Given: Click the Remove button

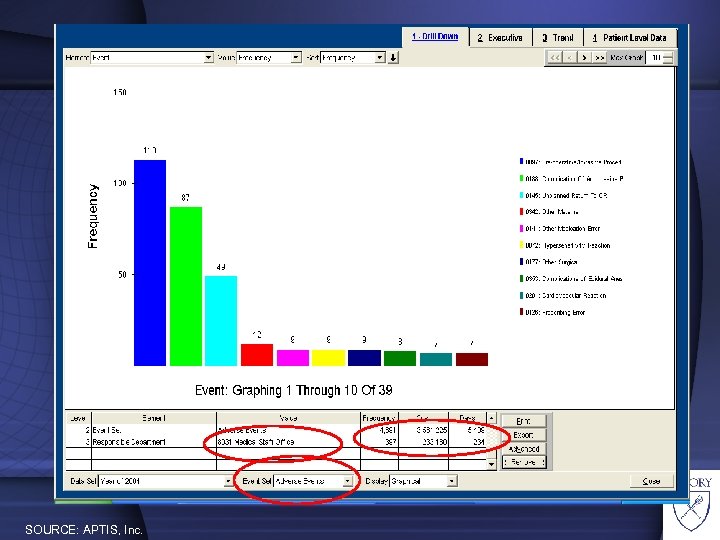Looking at the screenshot, I should click(523, 462).
